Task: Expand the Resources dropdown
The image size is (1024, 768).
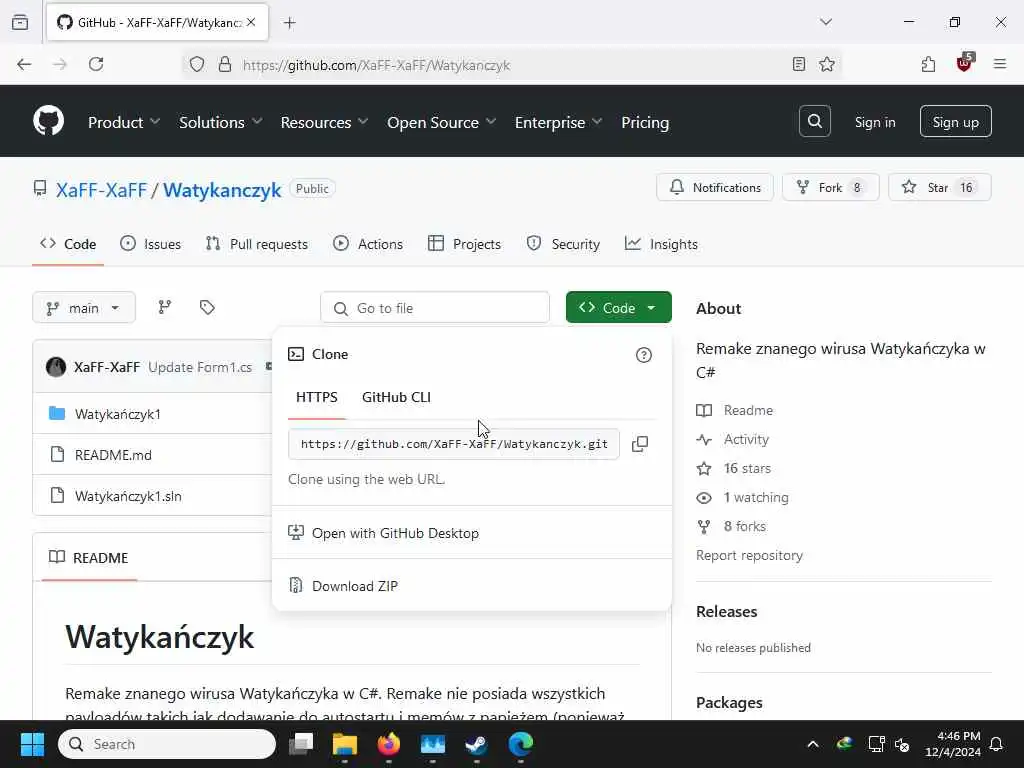Action: [x=325, y=122]
